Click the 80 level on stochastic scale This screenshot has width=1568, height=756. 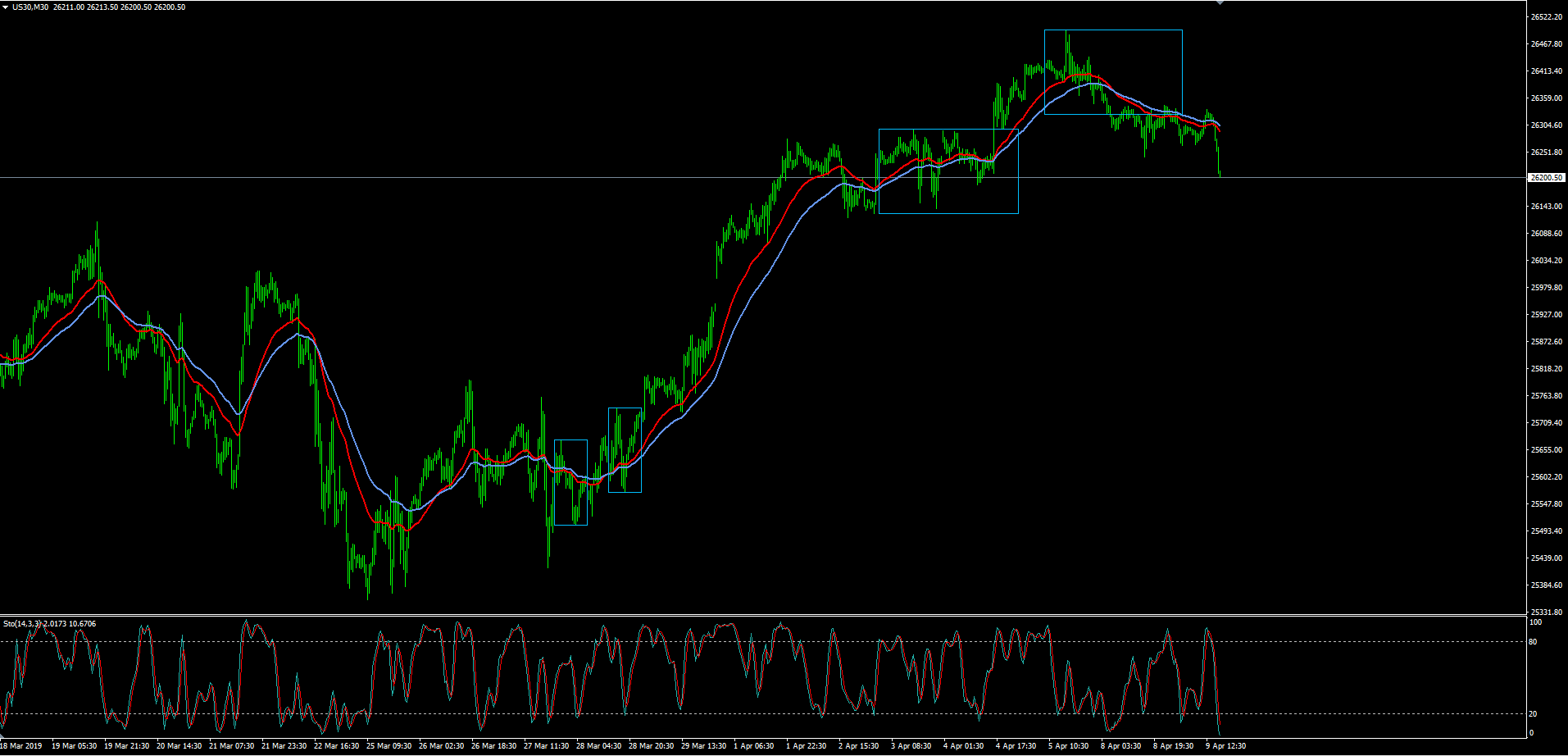coord(1533,642)
